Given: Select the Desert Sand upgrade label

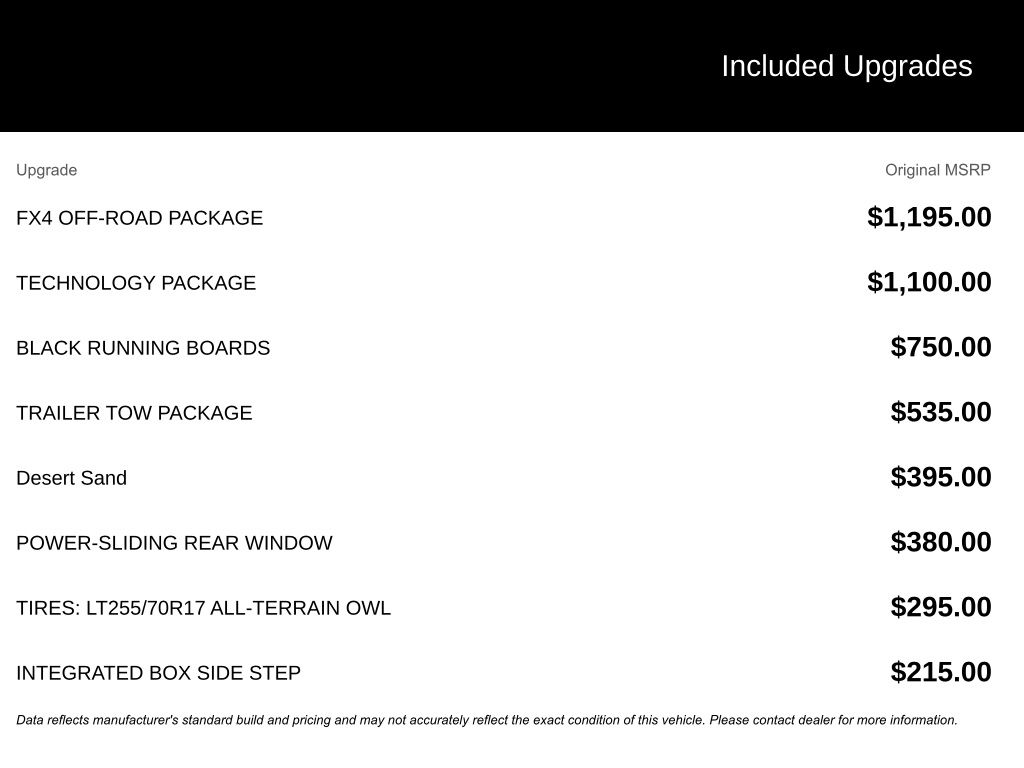Looking at the screenshot, I should (71, 478).
